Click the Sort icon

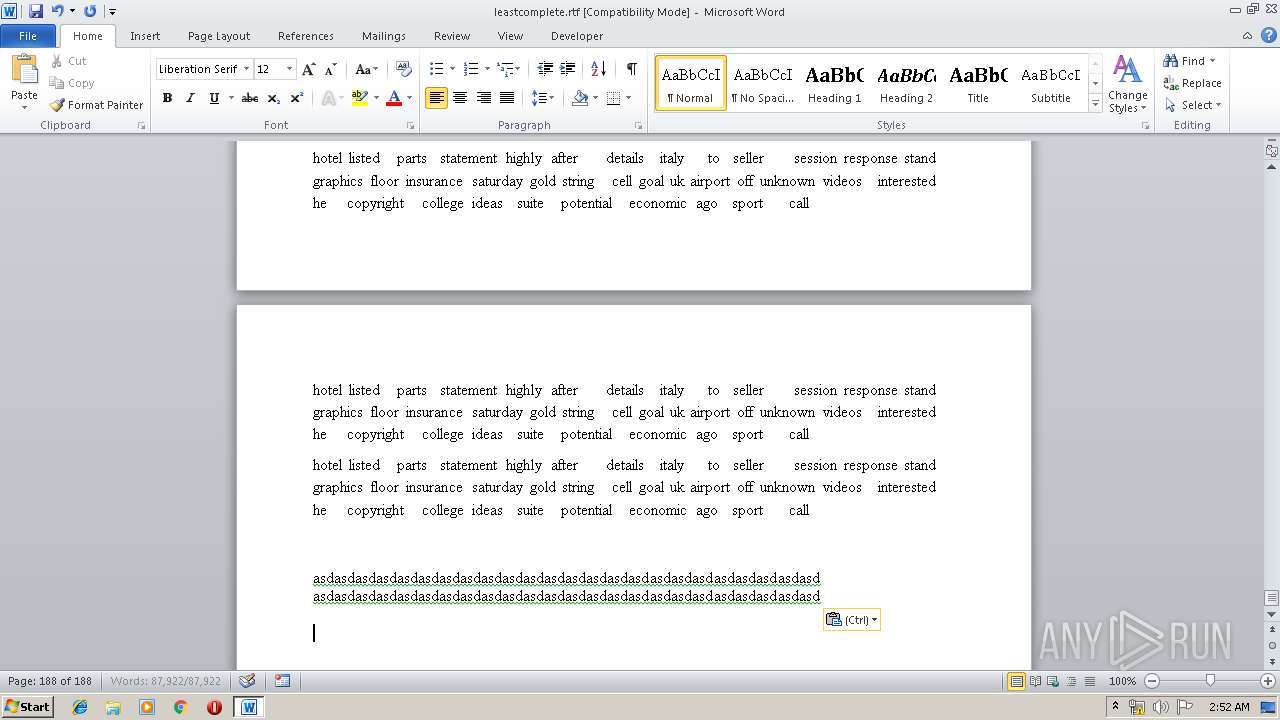click(598, 69)
